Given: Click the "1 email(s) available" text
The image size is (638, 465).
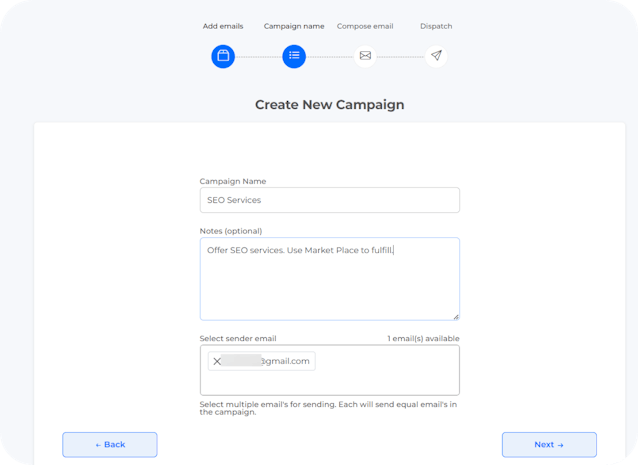Looking at the screenshot, I should [423, 339].
